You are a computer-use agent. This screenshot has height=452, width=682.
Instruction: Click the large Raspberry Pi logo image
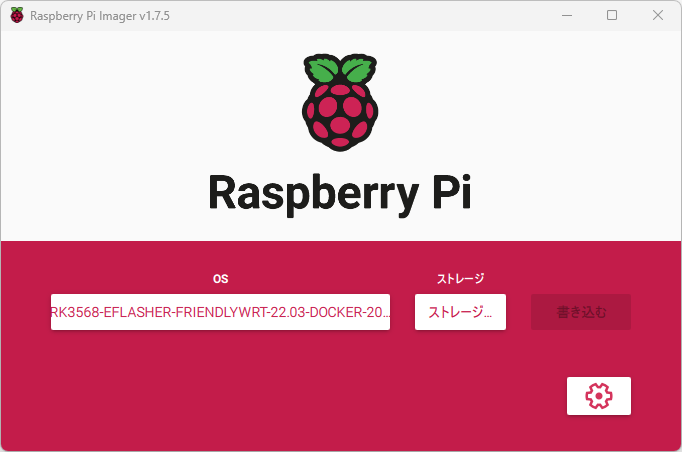[x=340, y=103]
